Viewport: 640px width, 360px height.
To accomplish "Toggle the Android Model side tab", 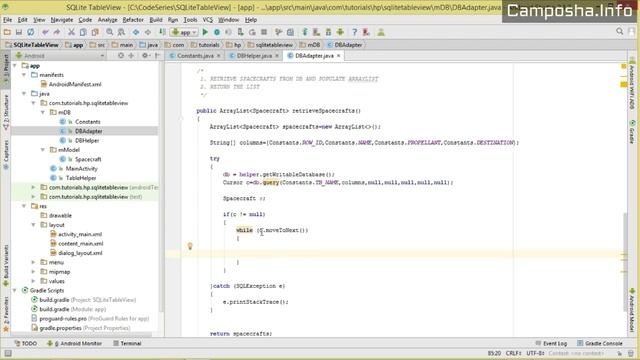I will 632,309.
